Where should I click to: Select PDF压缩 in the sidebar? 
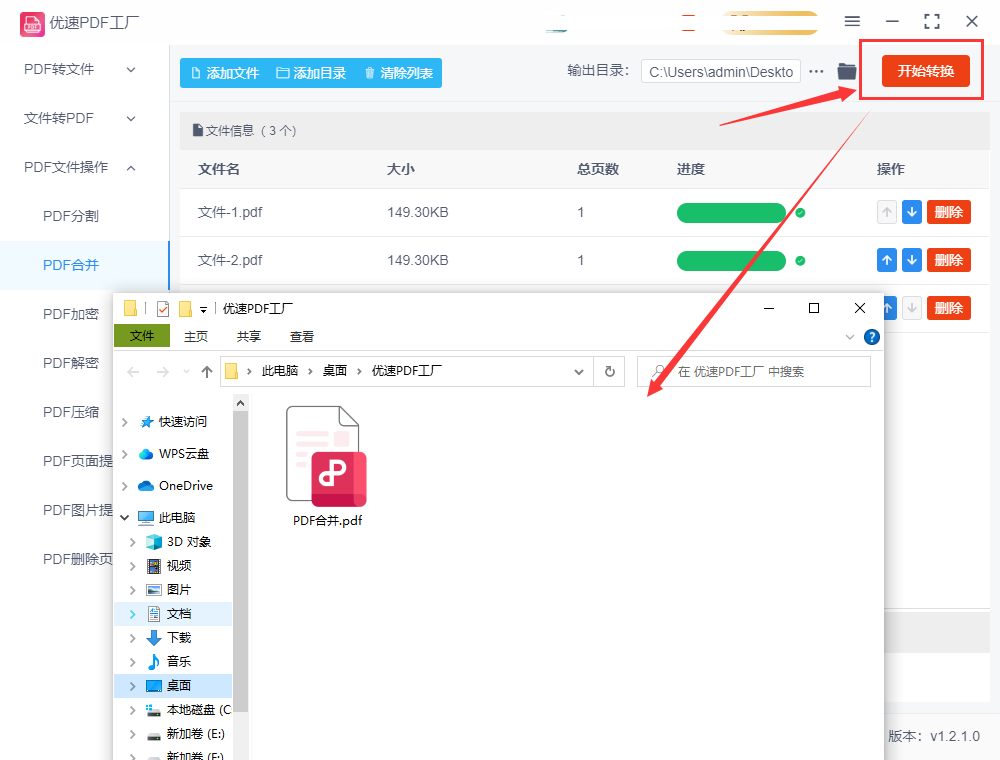click(x=71, y=412)
